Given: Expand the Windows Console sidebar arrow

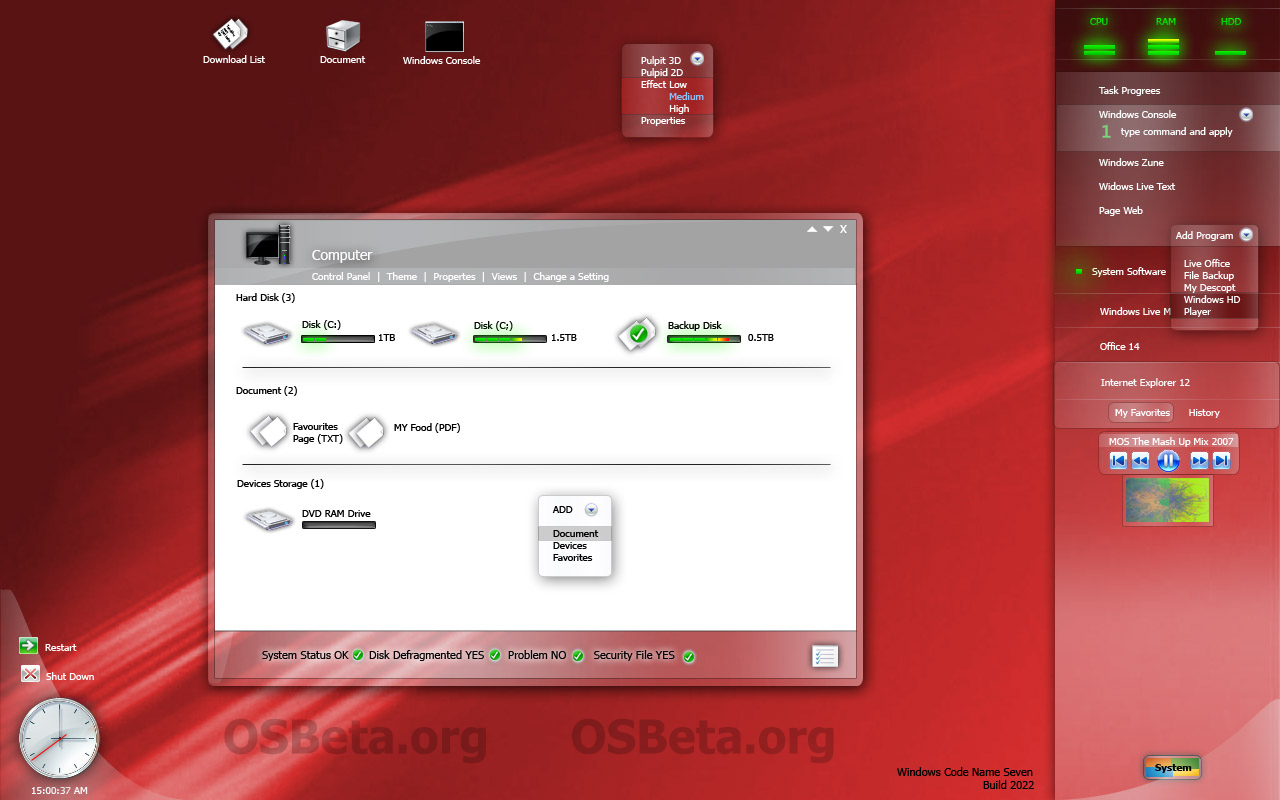Looking at the screenshot, I should [1246, 115].
